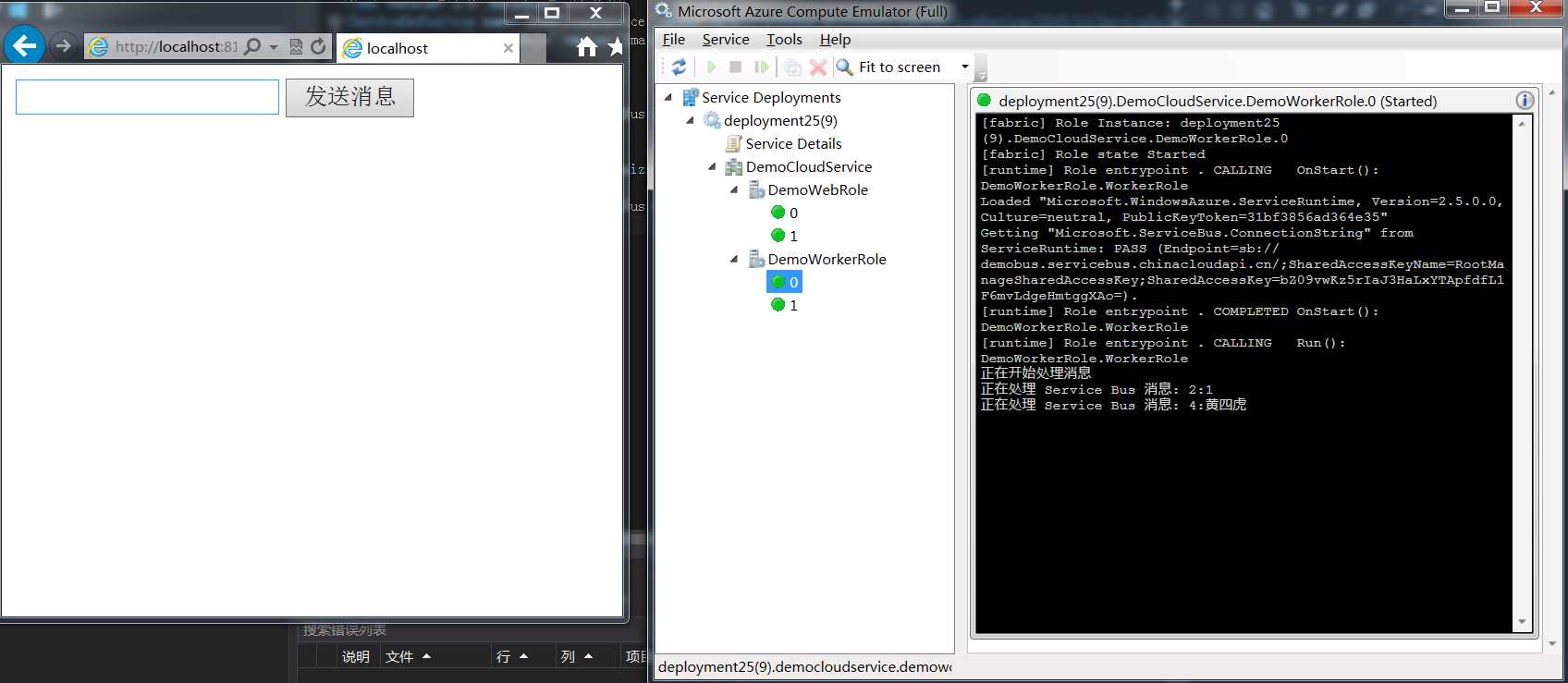
Task: Open the Tools menu
Action: 784,39
